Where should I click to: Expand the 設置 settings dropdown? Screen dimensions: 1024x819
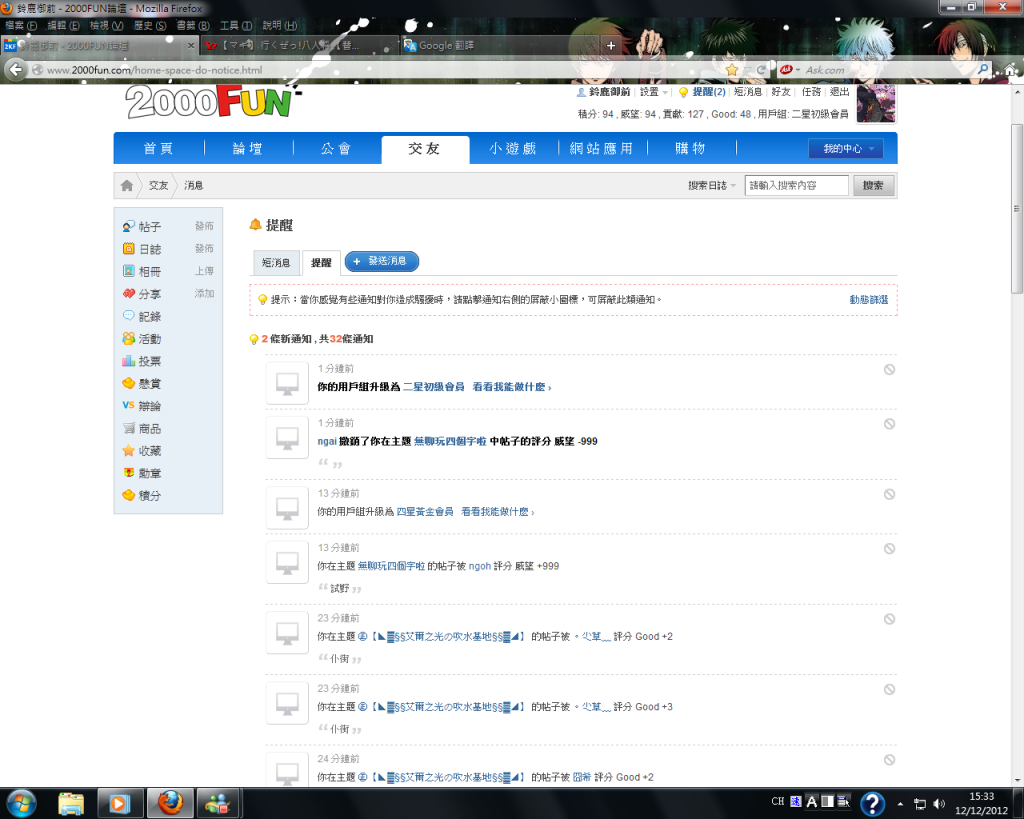[653, 92]
